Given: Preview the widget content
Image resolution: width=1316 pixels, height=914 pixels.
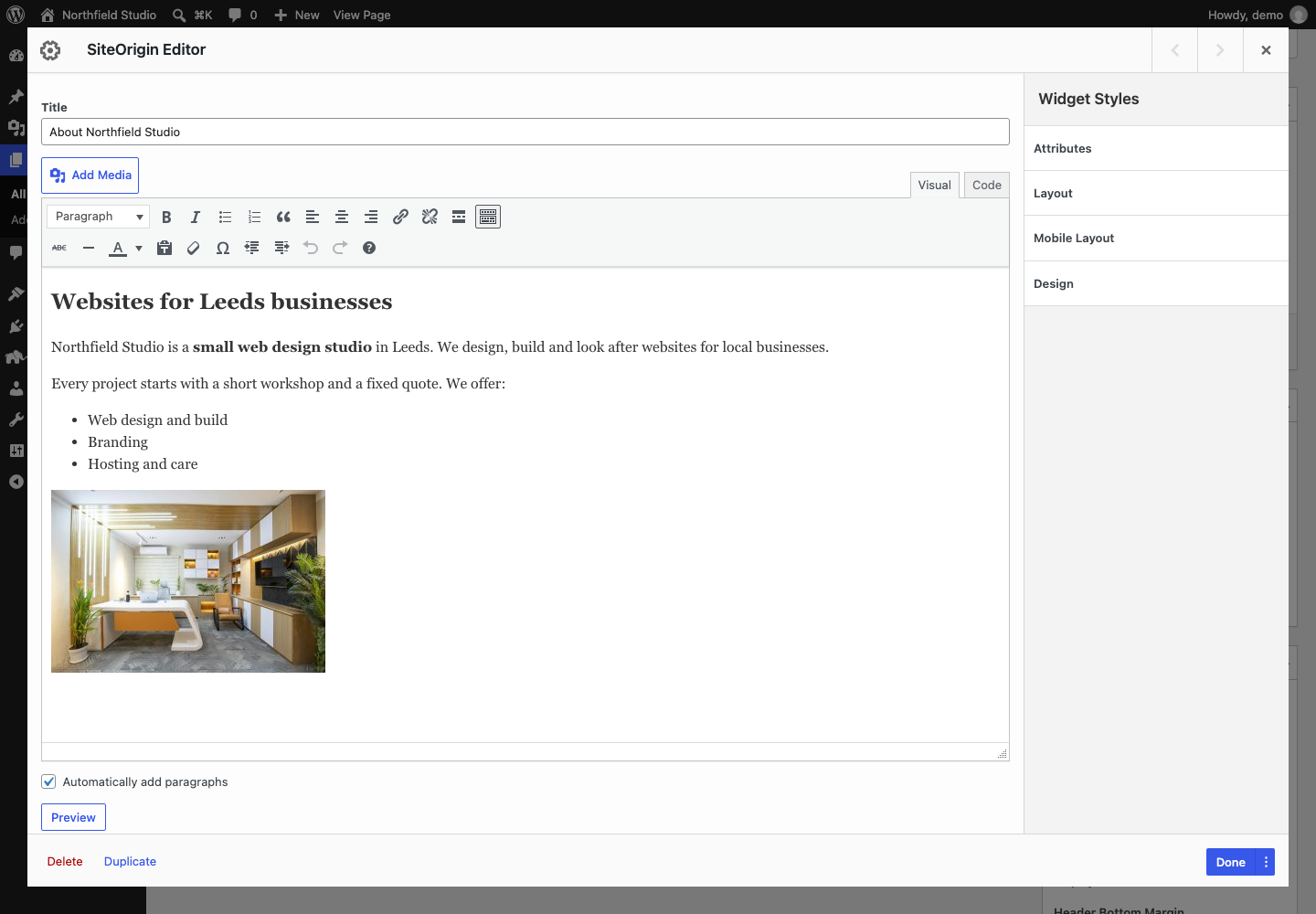Looking at the screenshot, I should tap(73, 817).
